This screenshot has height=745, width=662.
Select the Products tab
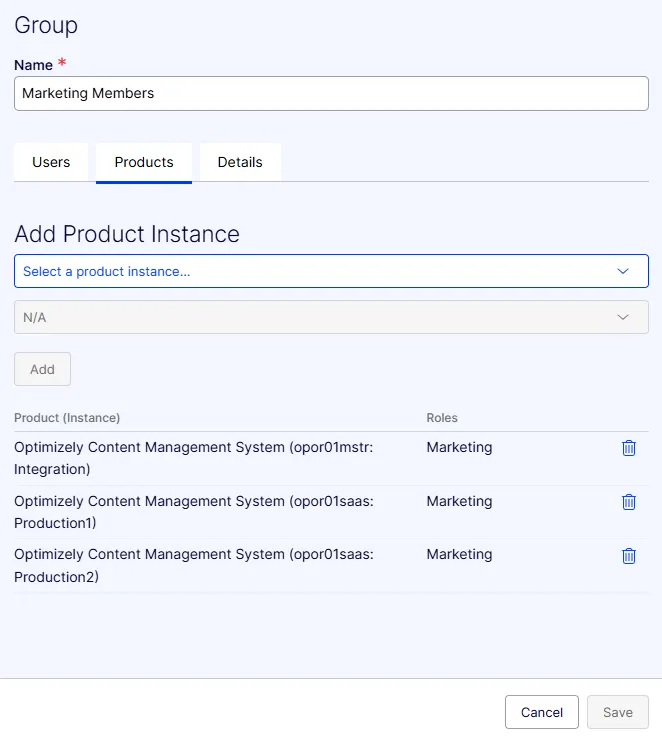144,162
